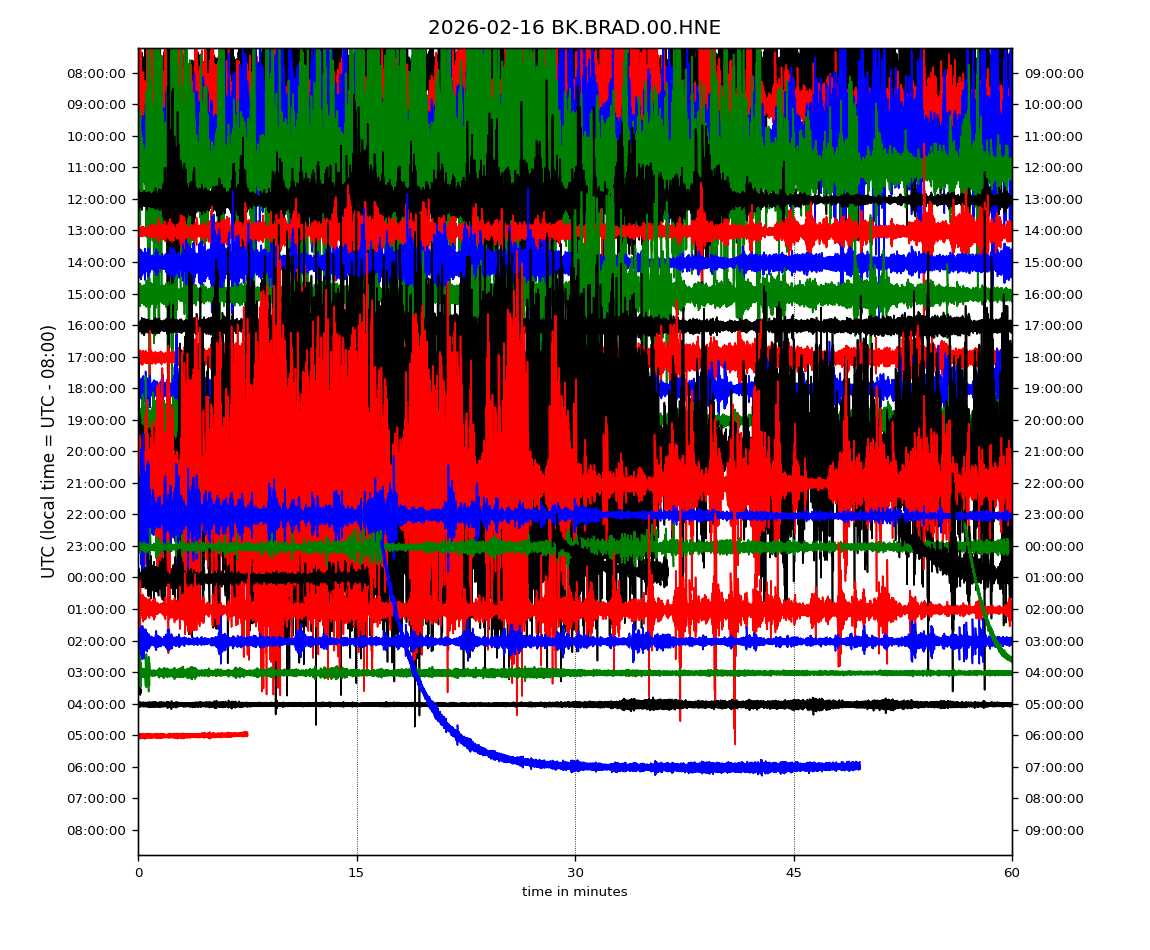This screenshot has width=1150, height=950.
Task: Click the 60 minute x-axis tick label
Action: (x=1012, y=873)
